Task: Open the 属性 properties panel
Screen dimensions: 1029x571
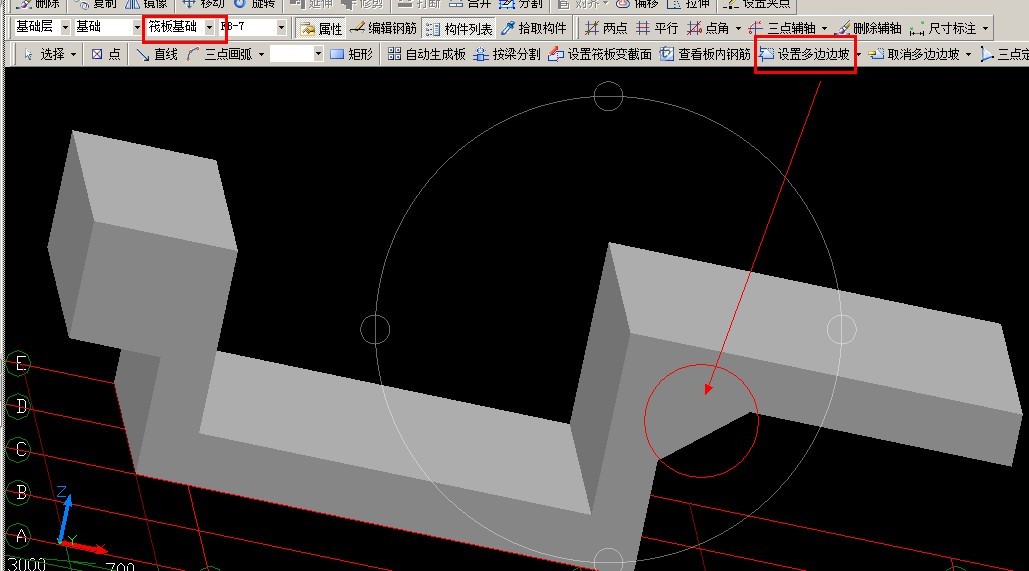Action: coord(322,28)
